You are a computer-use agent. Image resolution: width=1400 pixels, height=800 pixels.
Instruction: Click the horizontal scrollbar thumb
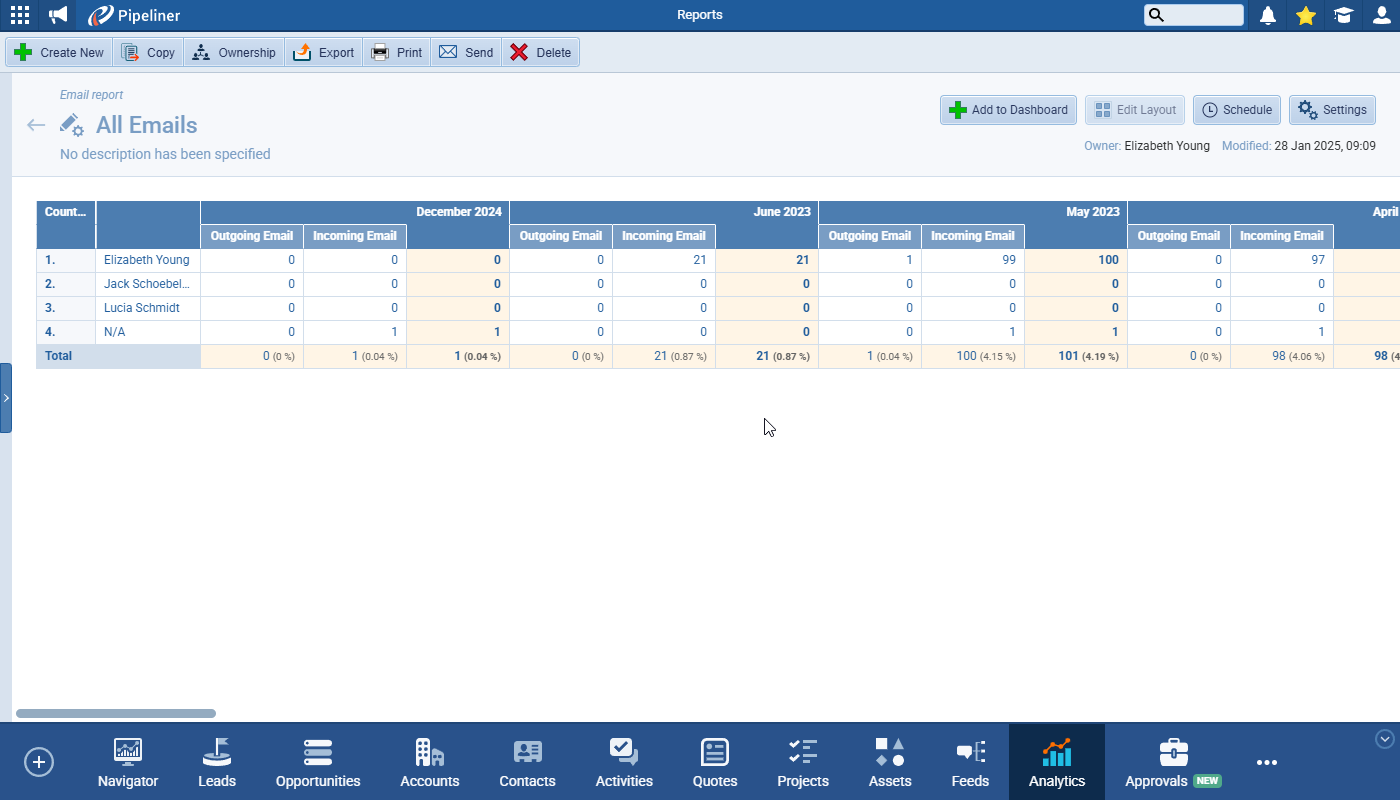click(x=116, y=713)
